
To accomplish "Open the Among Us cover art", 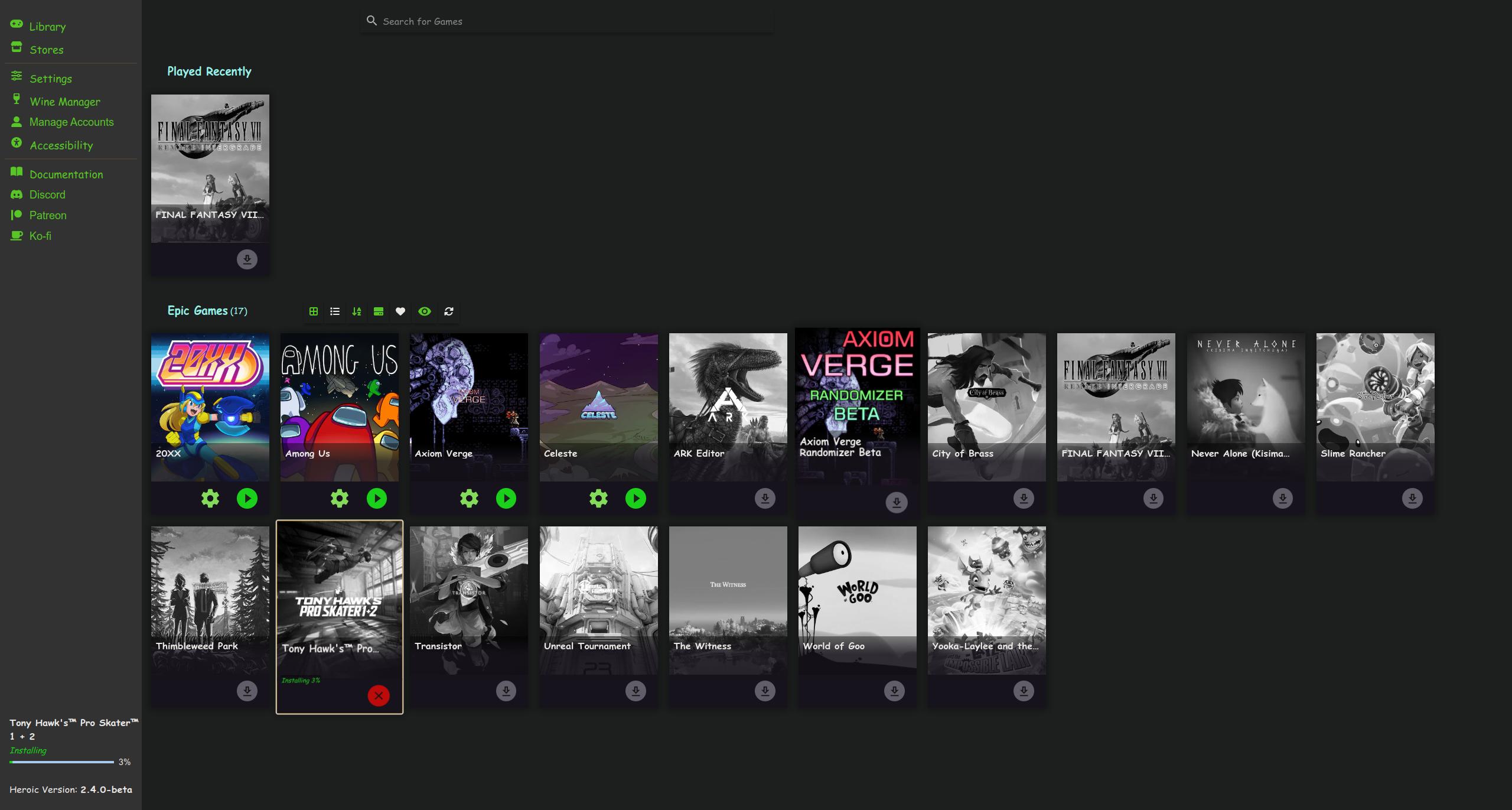I will [340, 407].
